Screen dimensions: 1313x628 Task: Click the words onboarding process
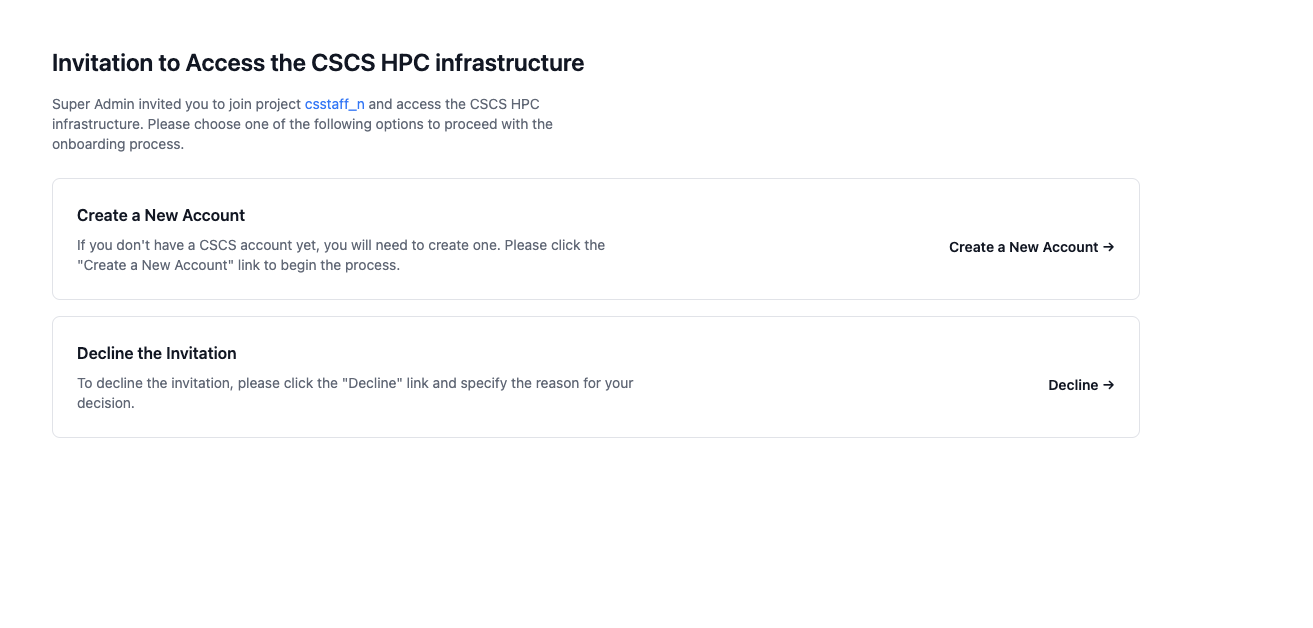coord(118,144)
